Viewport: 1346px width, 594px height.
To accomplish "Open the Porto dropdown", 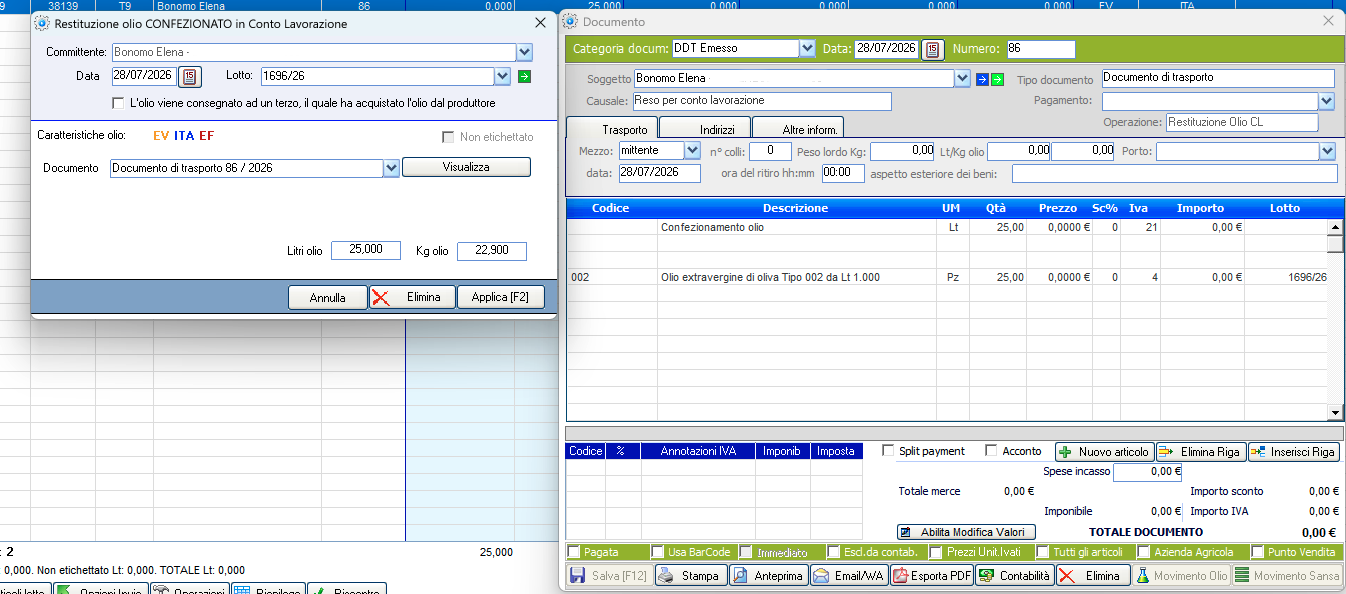I will pos(1328,151).
